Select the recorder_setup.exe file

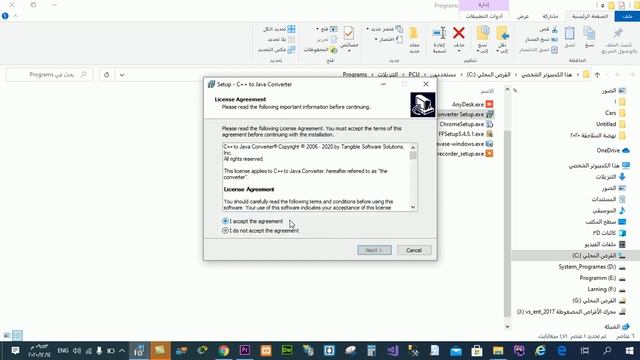click(x=465, y=154)
